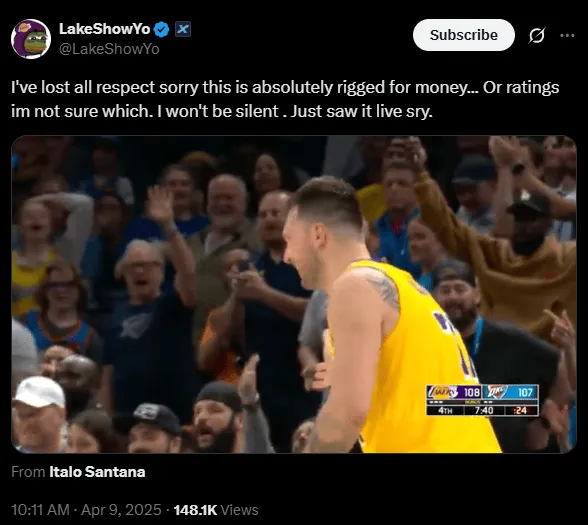Open the 148.1K Views count
The width and height of the screenshot is (588, 525).
tap(216, 510)
